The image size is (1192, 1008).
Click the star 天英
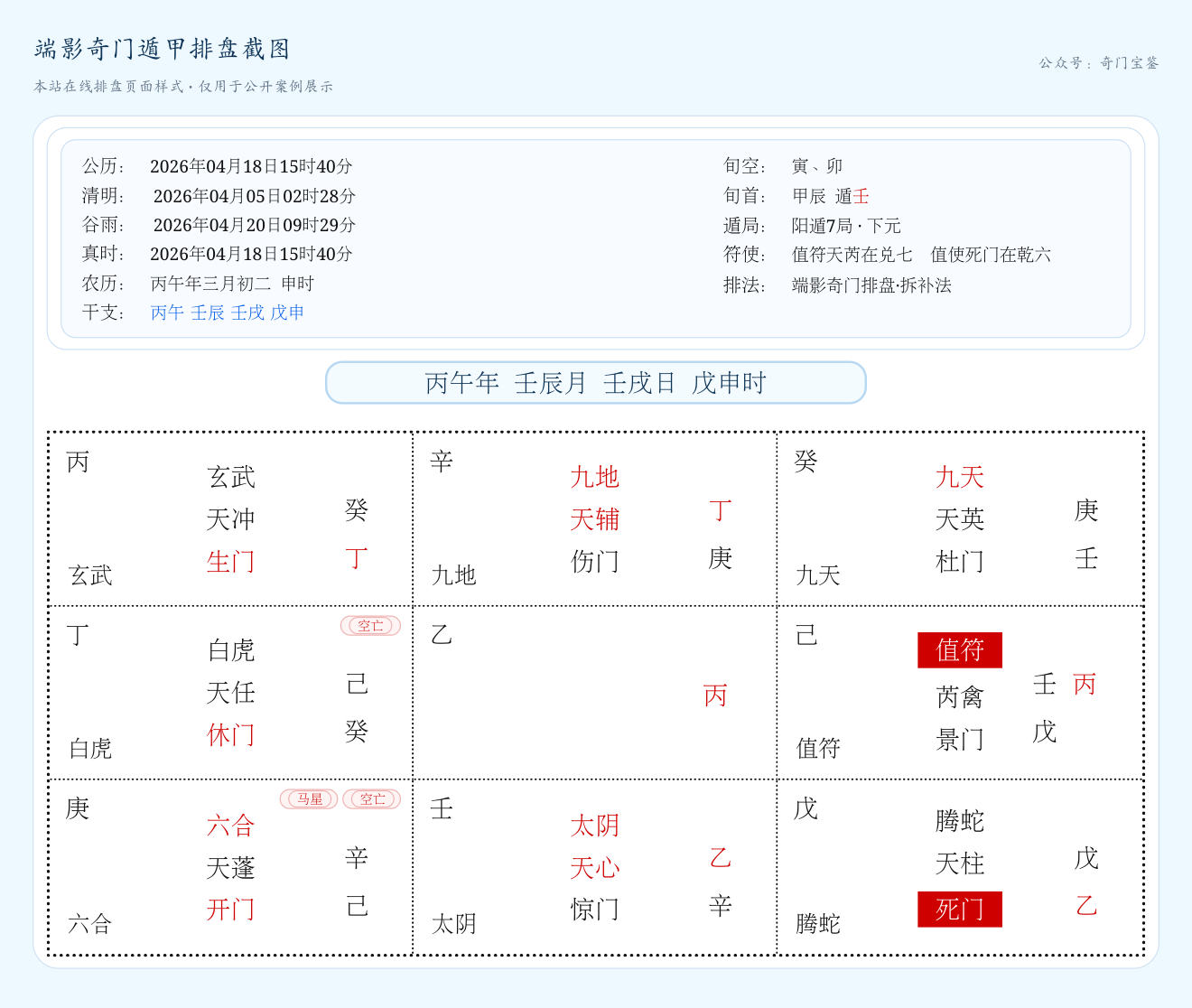click(960, 519)
